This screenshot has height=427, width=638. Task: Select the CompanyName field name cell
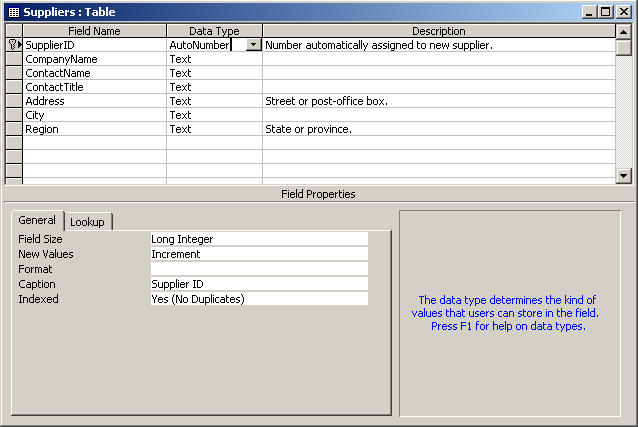coord(94,59)
